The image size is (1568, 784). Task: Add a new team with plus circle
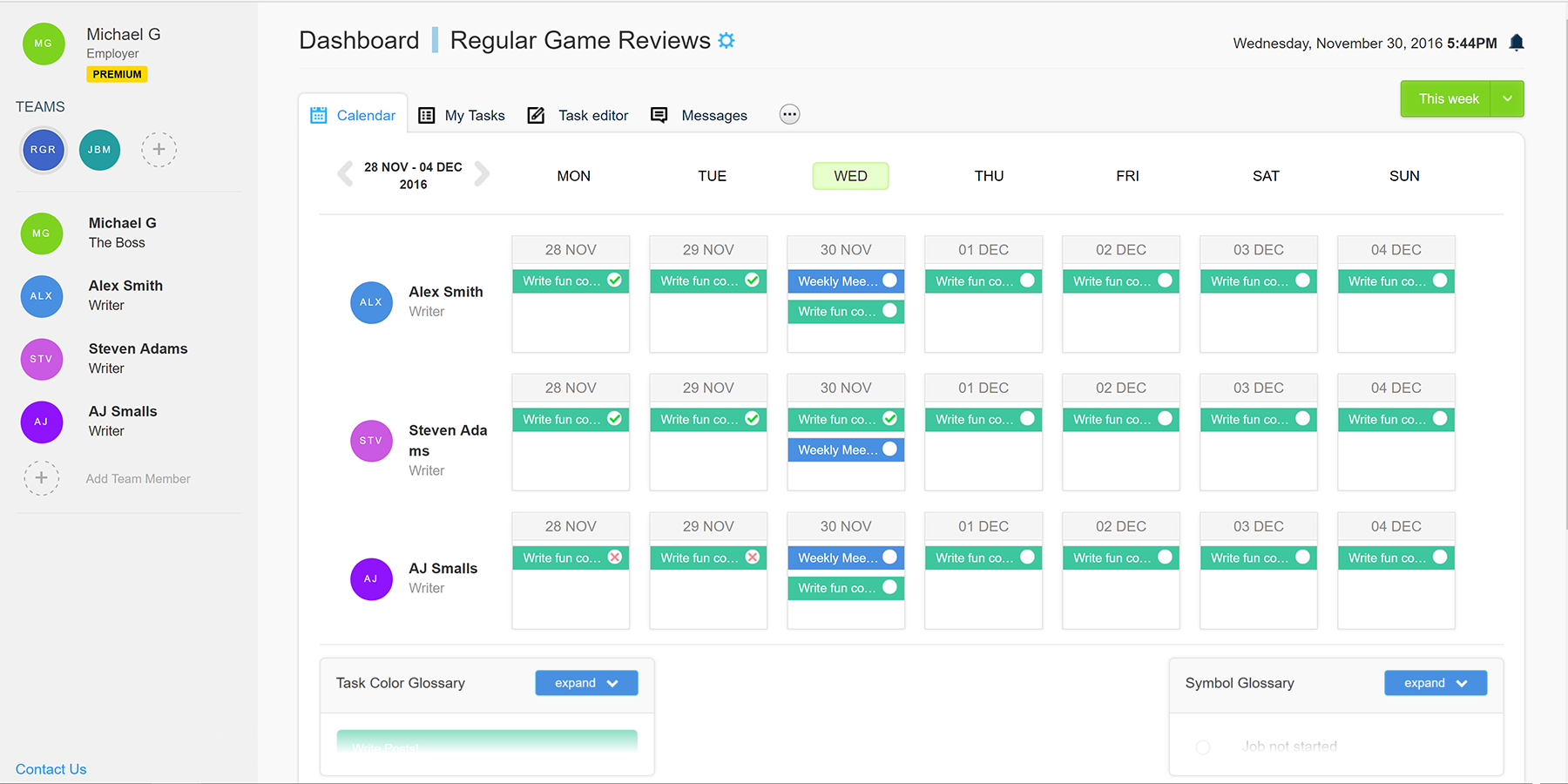(x=159, y=150)
